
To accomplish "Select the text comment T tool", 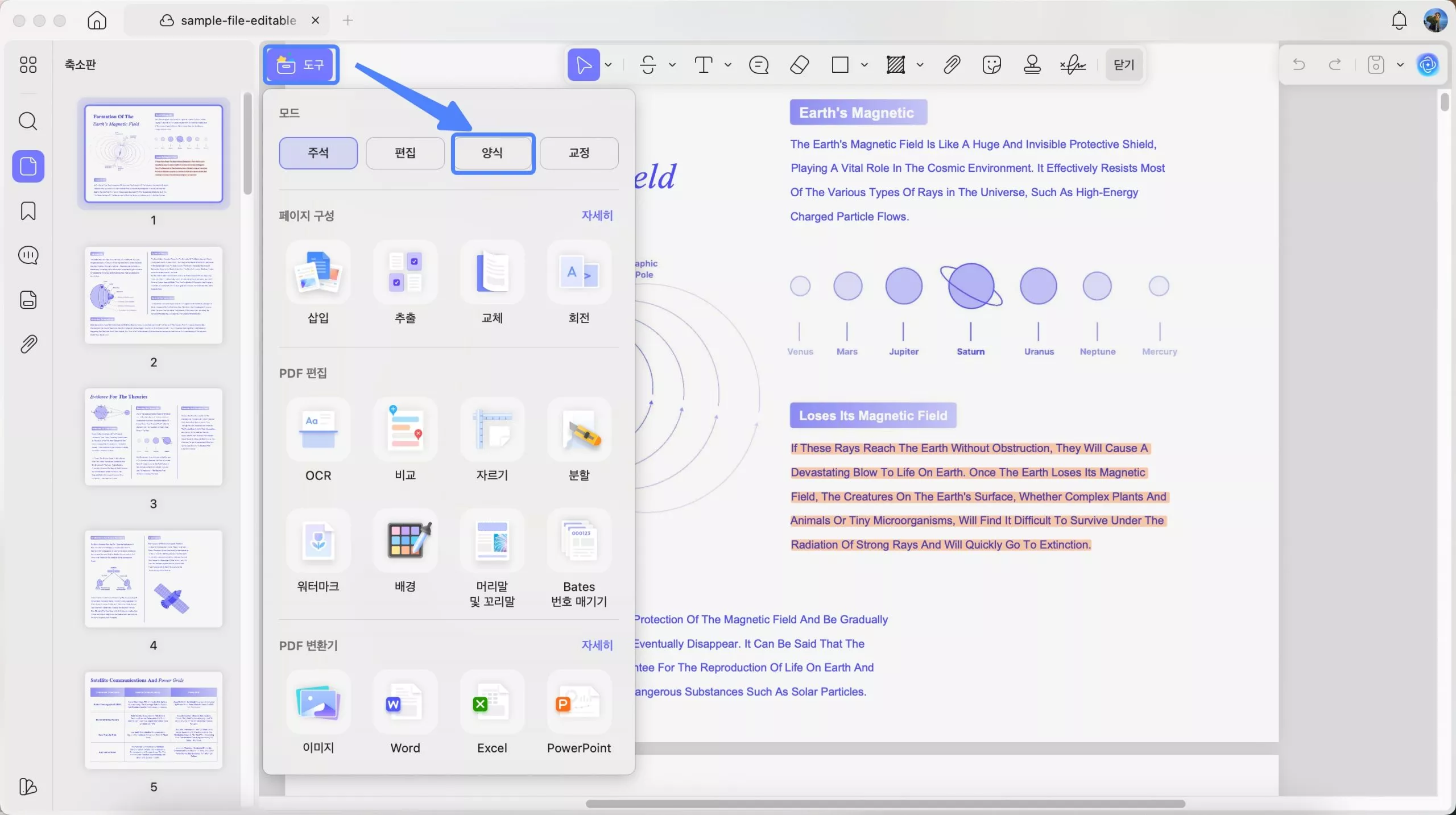I will click(704, 65).
